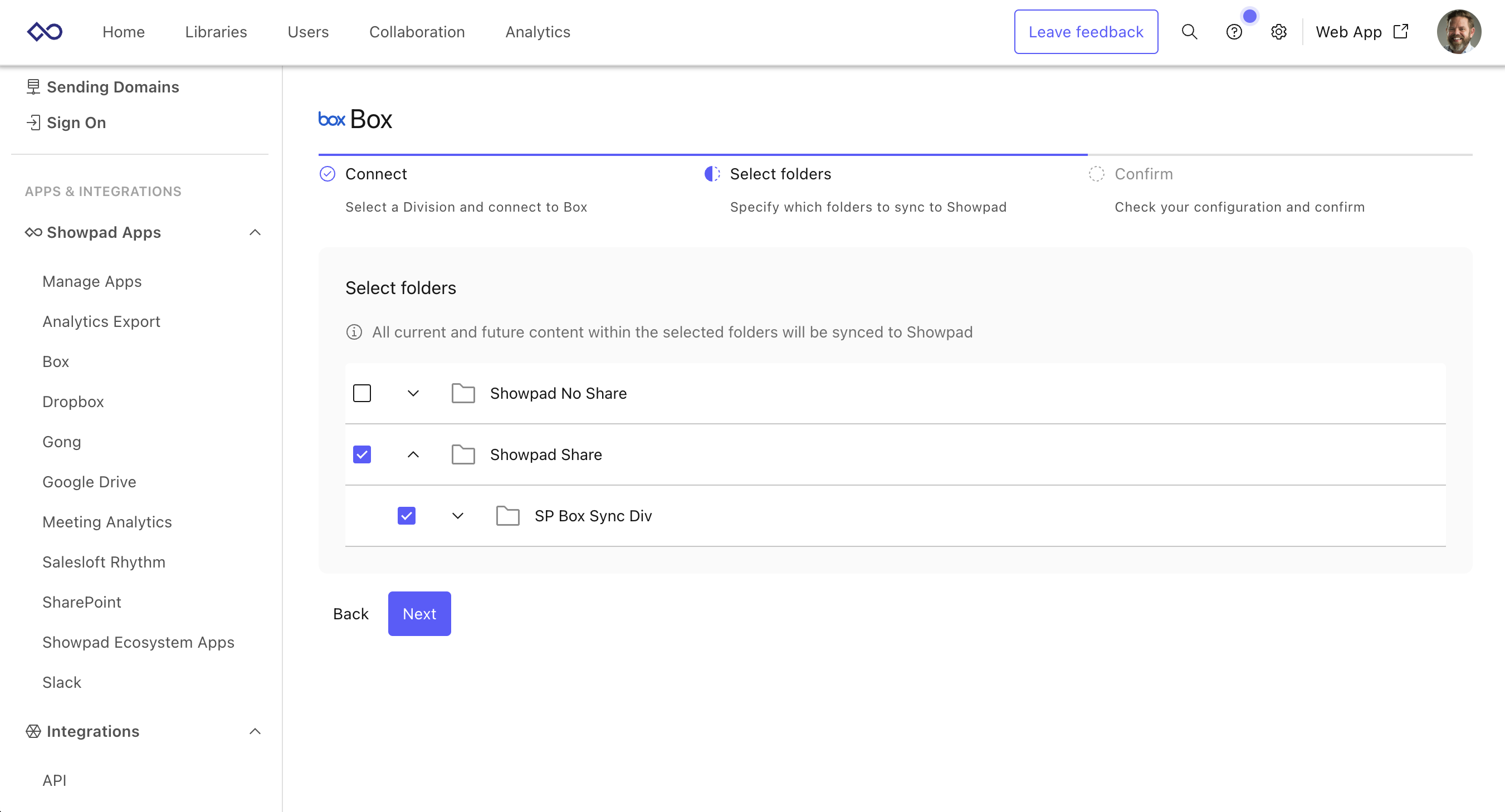
Task: Open the Libraries menu
Action: [x=216, y=32]
